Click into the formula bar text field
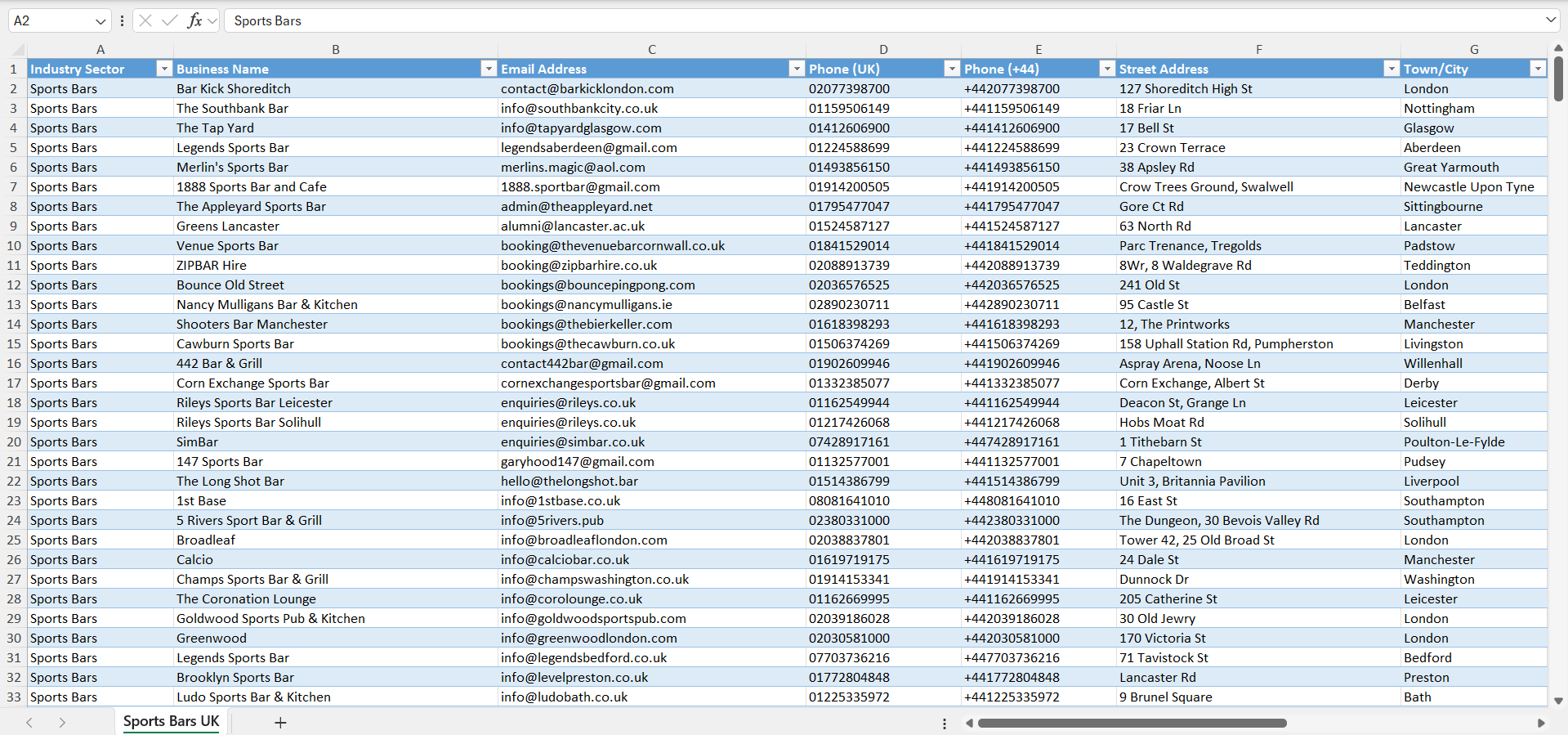Screen dimensions: 1568x735 click(882, 20)
